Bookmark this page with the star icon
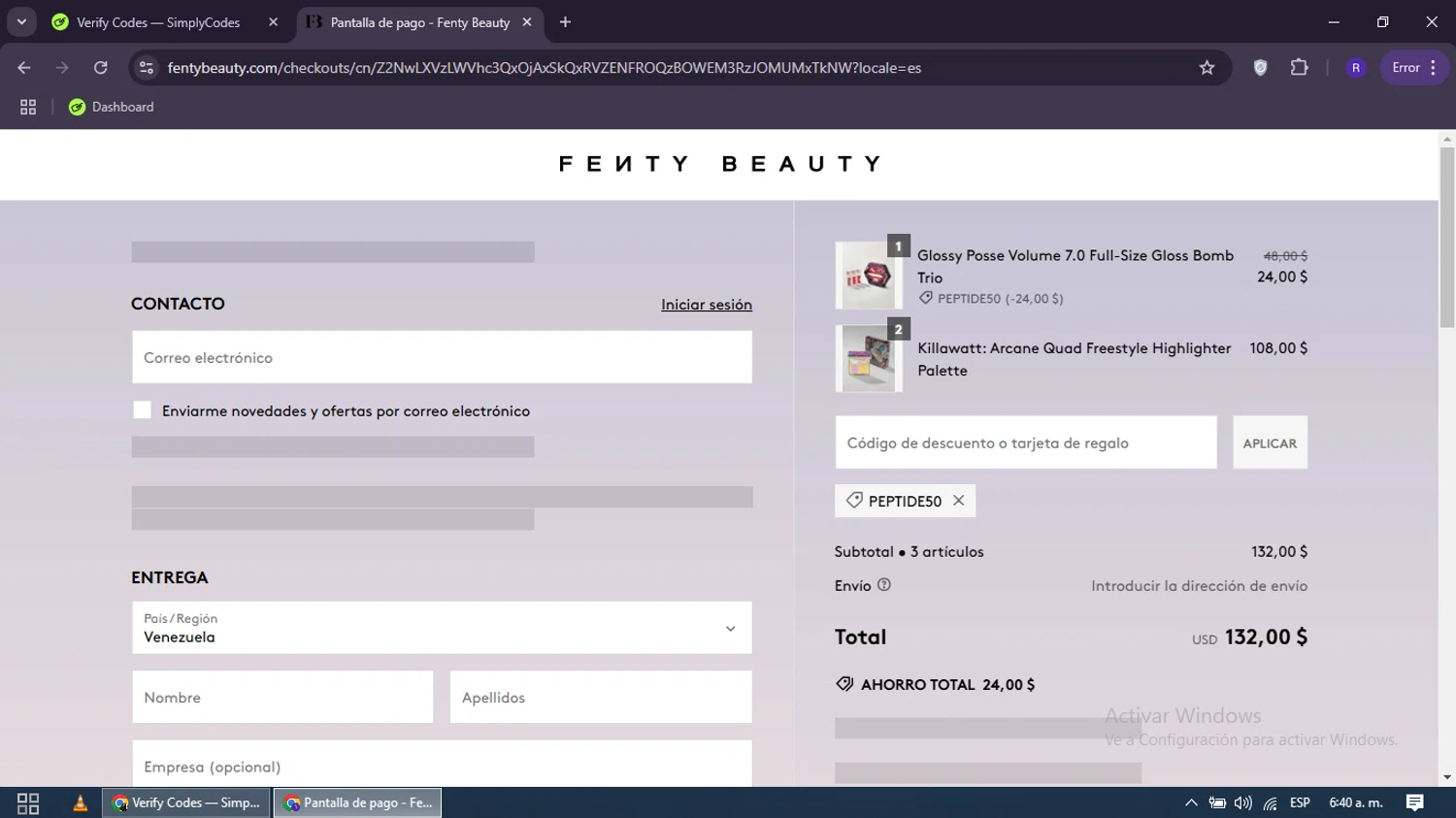Screen dimensions: 1456x818 pyautogui.click(x=1207, y=68)
